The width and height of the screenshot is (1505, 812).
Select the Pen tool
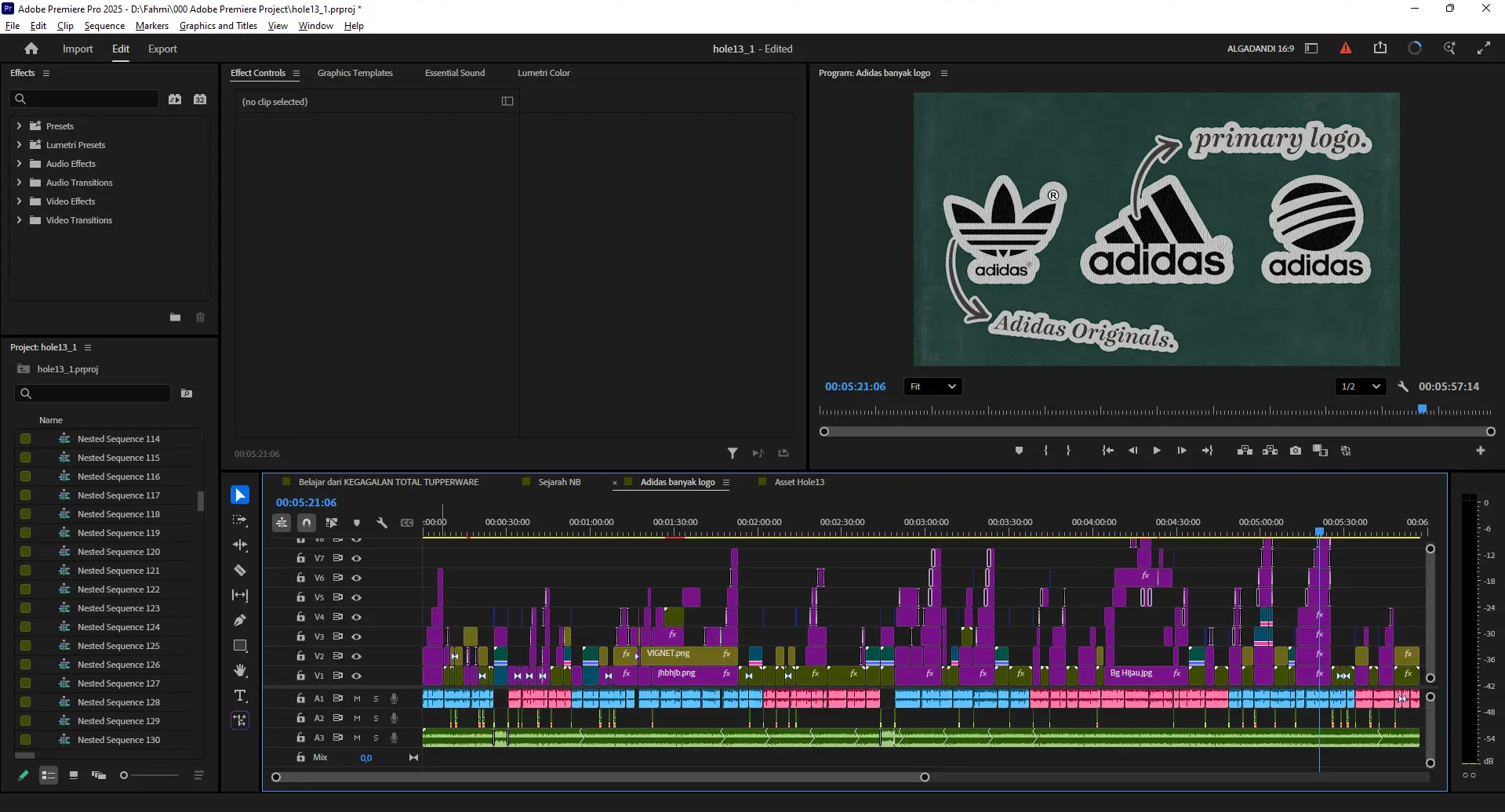tap(240, 621)
